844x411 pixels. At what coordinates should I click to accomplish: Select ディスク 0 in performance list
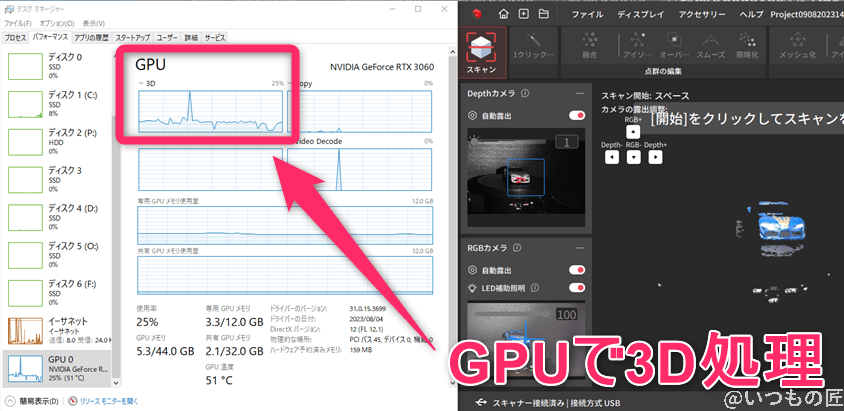click(x=57, y=66)
